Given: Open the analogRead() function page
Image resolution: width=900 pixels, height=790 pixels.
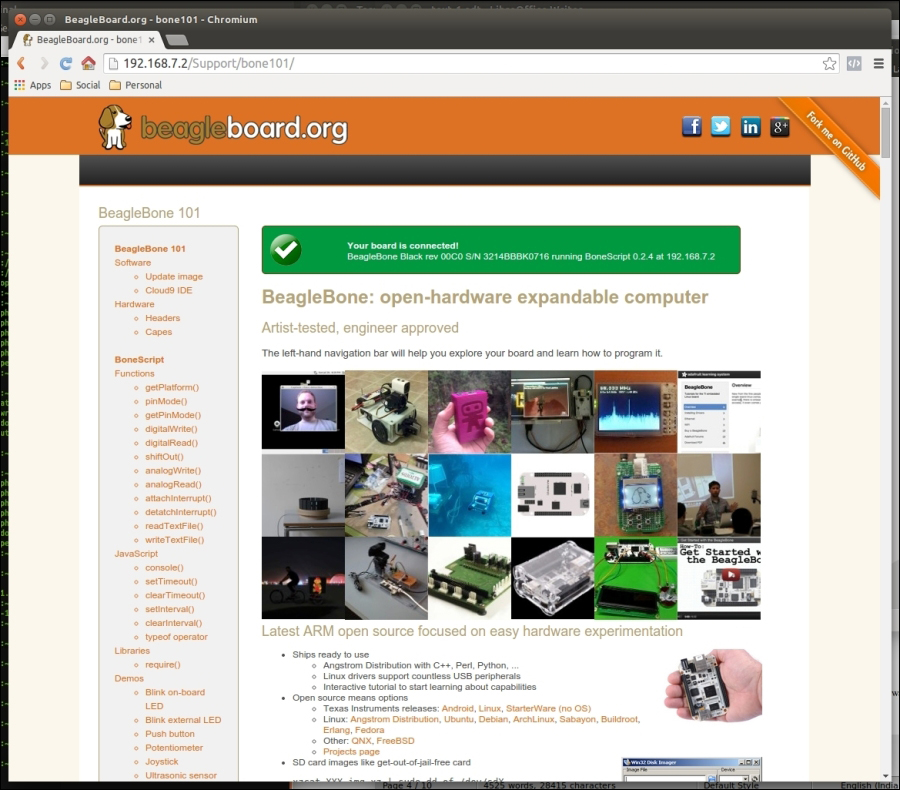Looking at the screenshot, I should (173, 484).
